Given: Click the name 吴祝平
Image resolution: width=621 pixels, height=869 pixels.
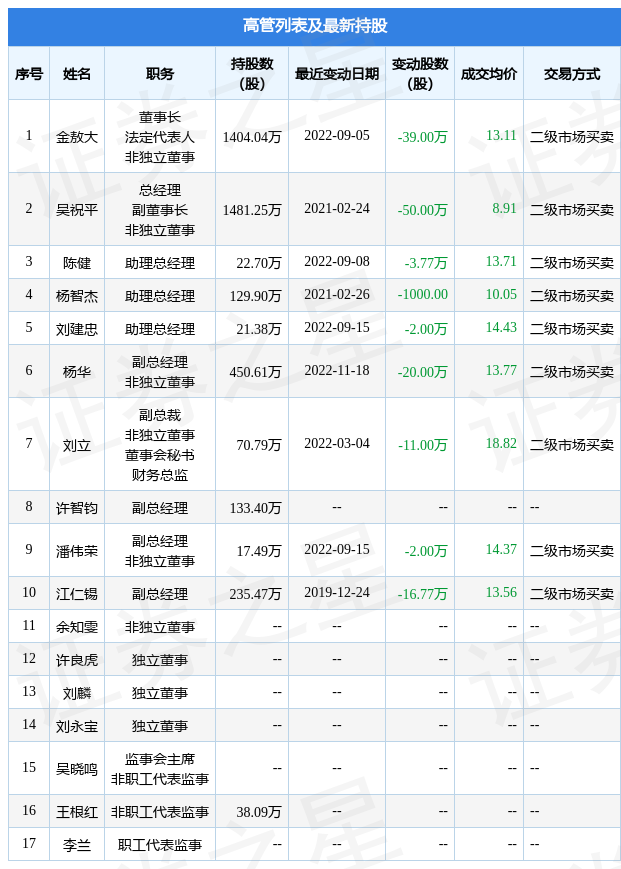Looking at the screenshot, I should click(76, 210).
